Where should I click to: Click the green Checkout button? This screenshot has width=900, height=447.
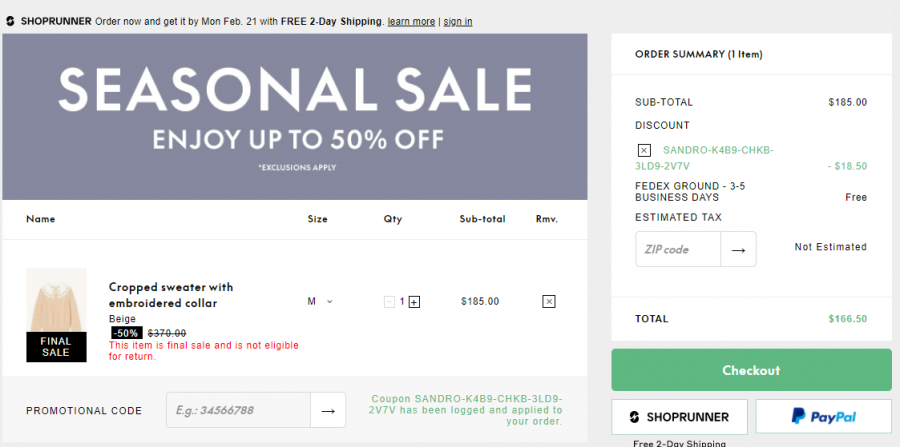coord(751,370)
